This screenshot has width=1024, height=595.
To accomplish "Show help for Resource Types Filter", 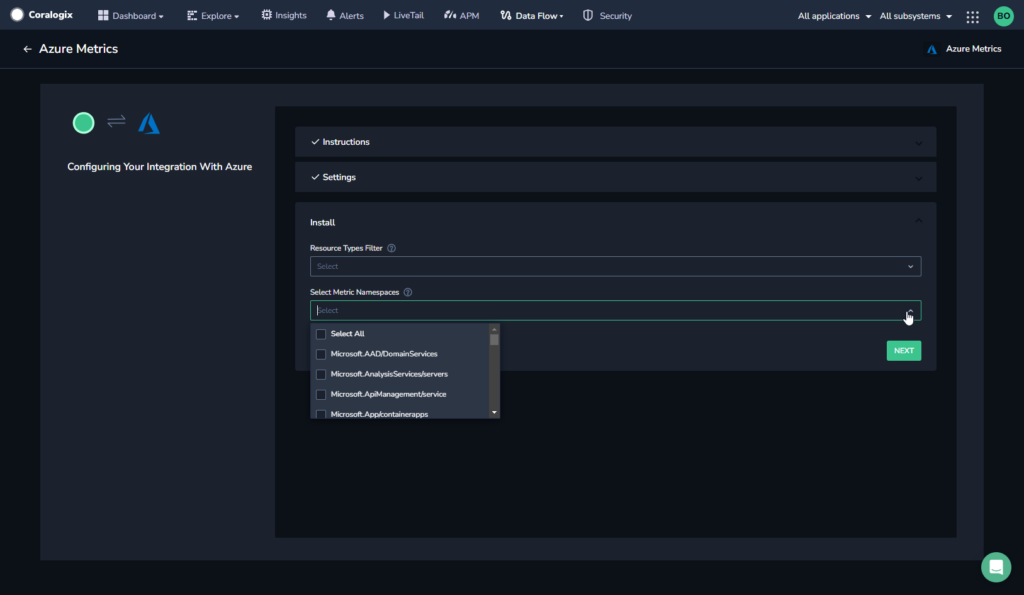I will point(391,248).
